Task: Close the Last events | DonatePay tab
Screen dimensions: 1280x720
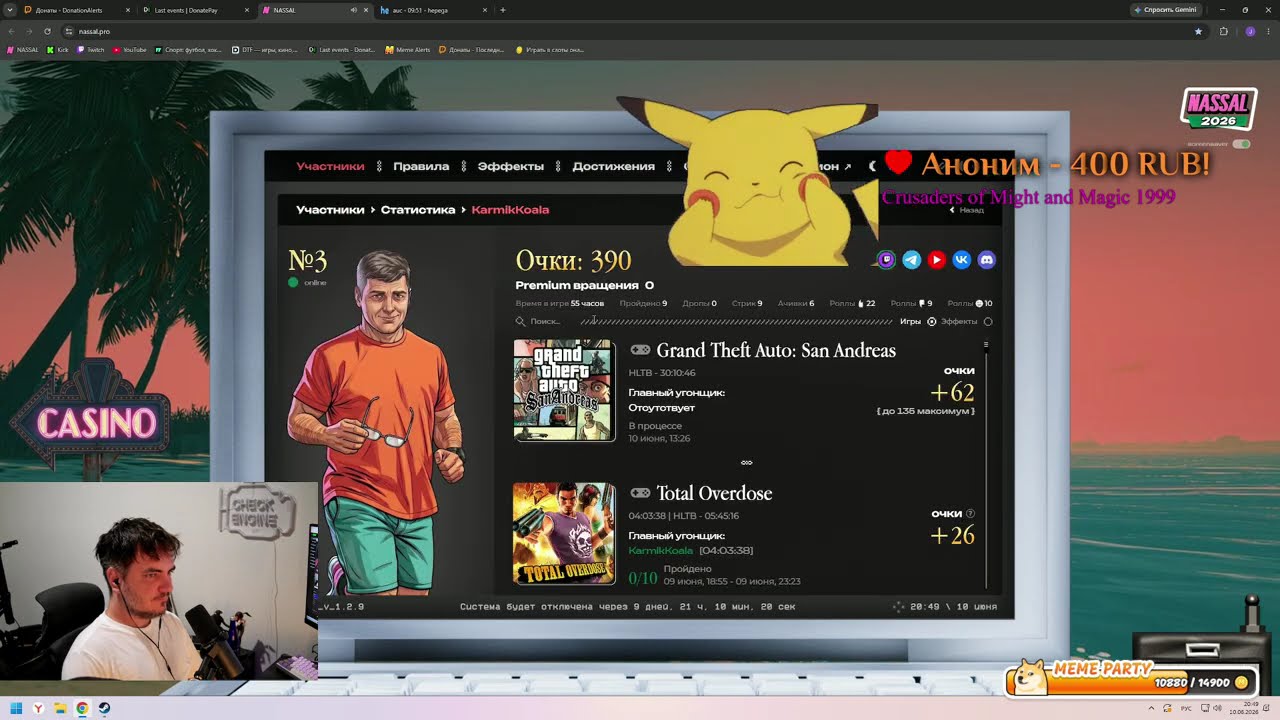Action: pyautogui.click(x=247, y=10)
